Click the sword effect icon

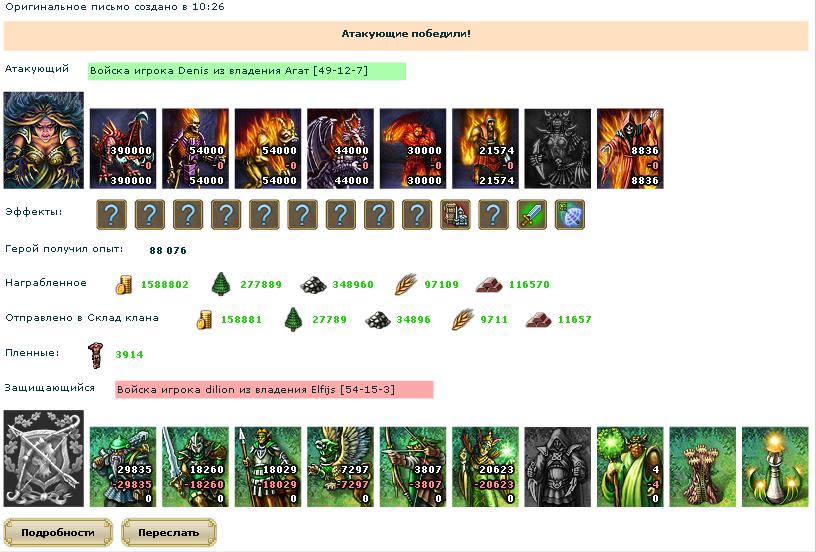(x=532, y=214)
